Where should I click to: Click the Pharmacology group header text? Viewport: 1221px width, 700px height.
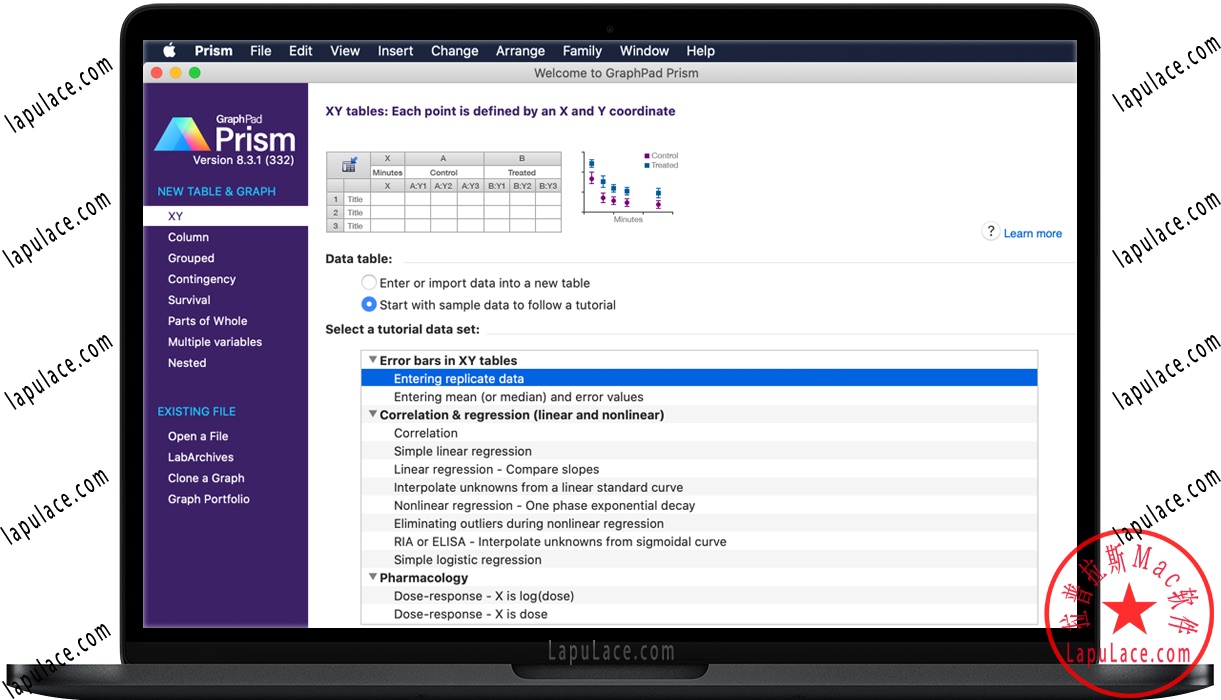(x=424, y=578)
